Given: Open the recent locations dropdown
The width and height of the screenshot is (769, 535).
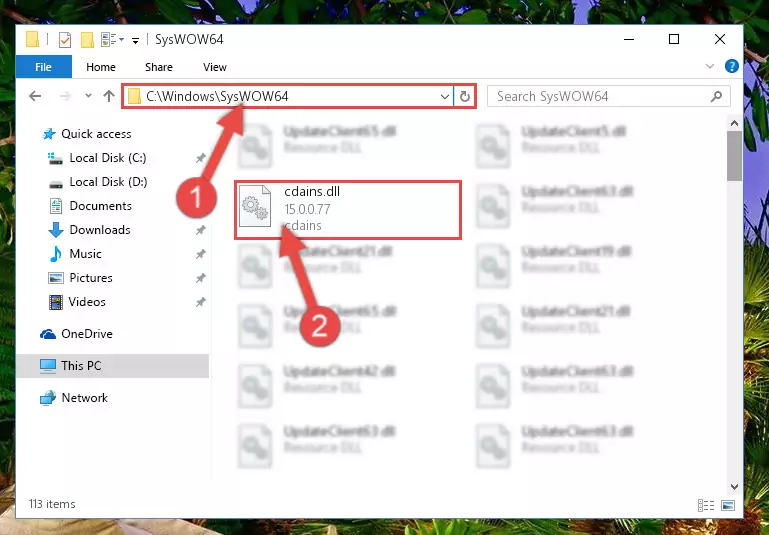Looking at the screenshot, I should (x=88, y=96).
